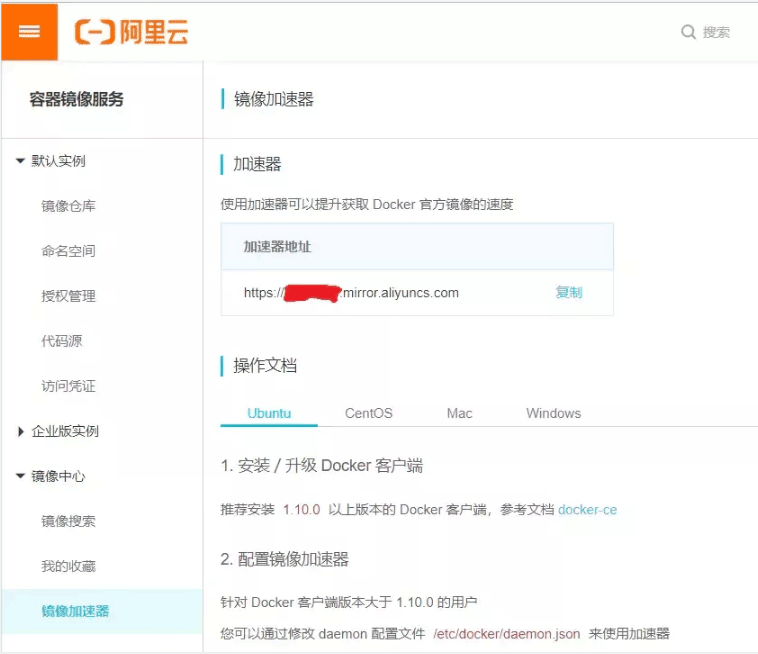Collapse the 镜像中心 section

click(x=21, y=476)
